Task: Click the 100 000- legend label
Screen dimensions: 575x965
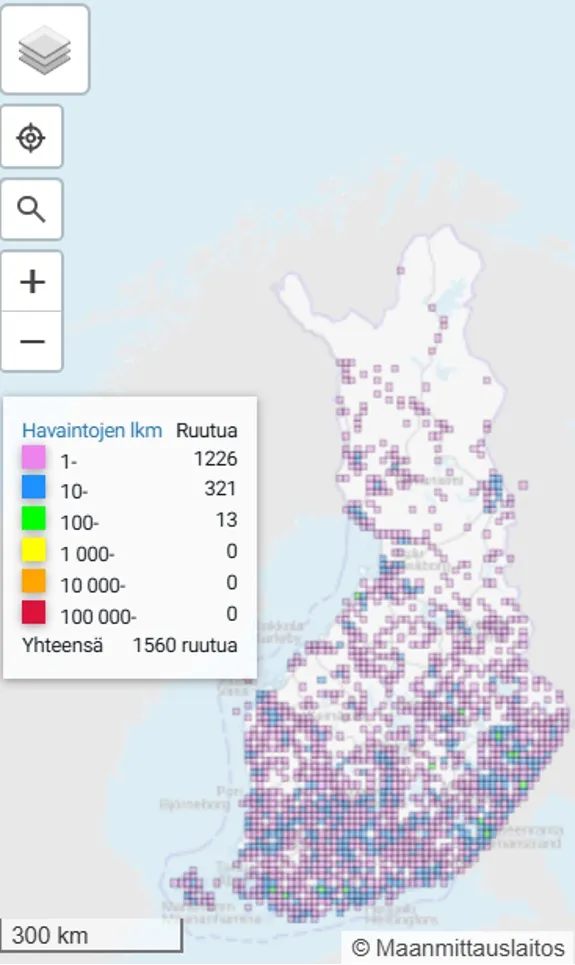Action: 99,616
